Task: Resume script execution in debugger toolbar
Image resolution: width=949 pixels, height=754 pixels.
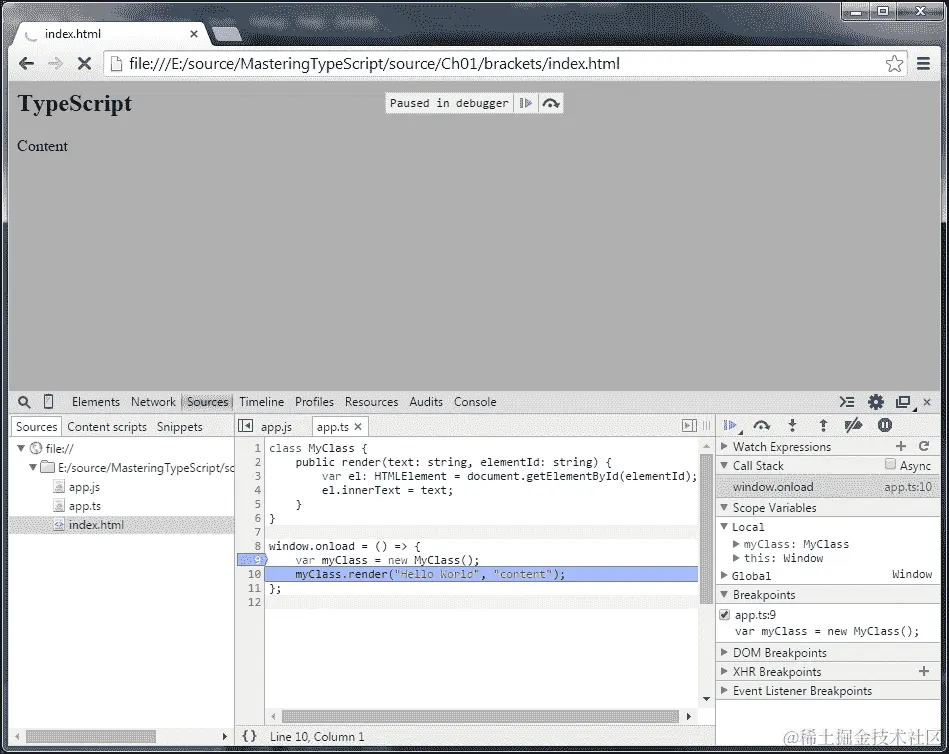Action: [732, 425]
